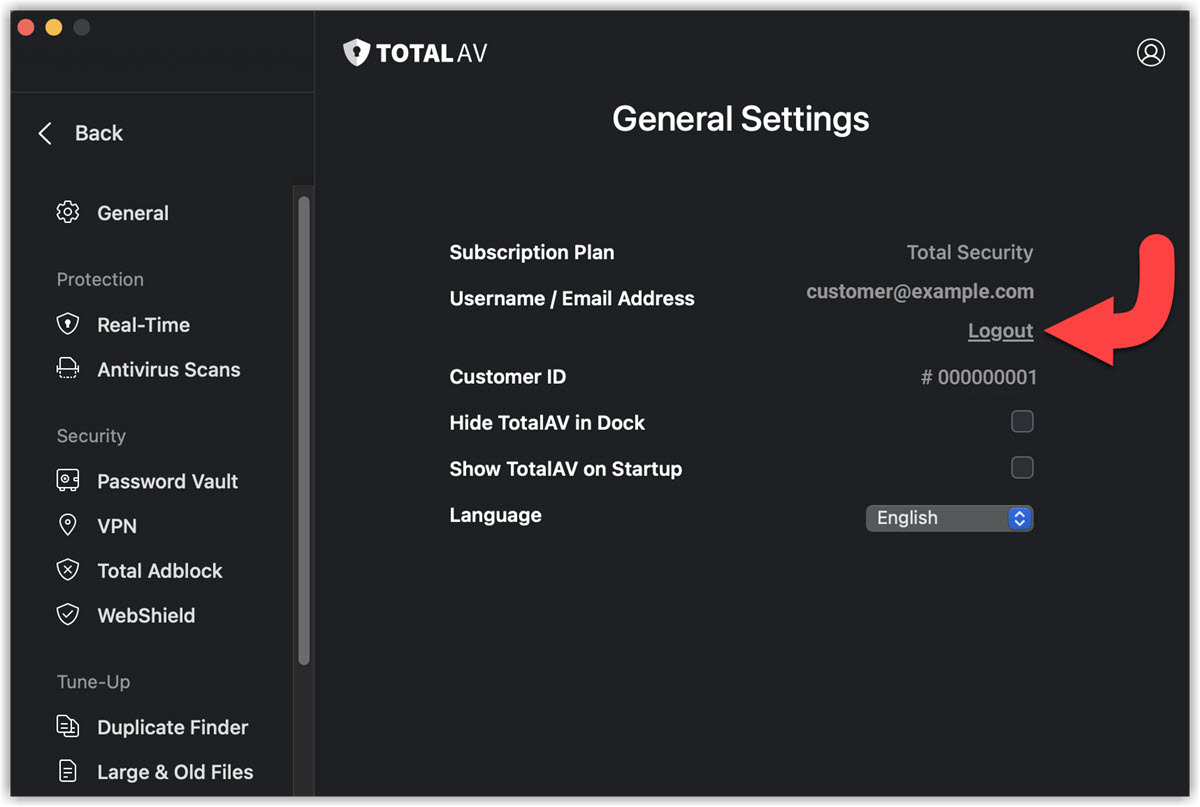Select the Total Adblock shield icon
1200x807 pixels.
(x=68, y=571)
